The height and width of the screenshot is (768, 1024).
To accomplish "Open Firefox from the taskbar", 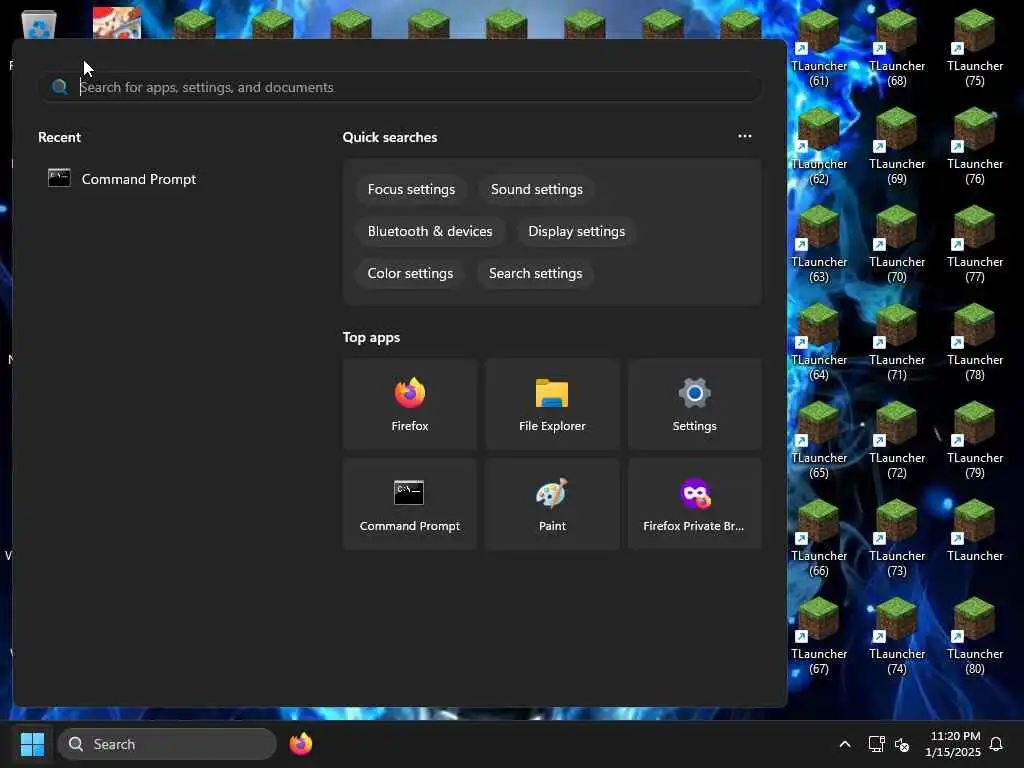I will pyautogui.click(x=300, y=744).
